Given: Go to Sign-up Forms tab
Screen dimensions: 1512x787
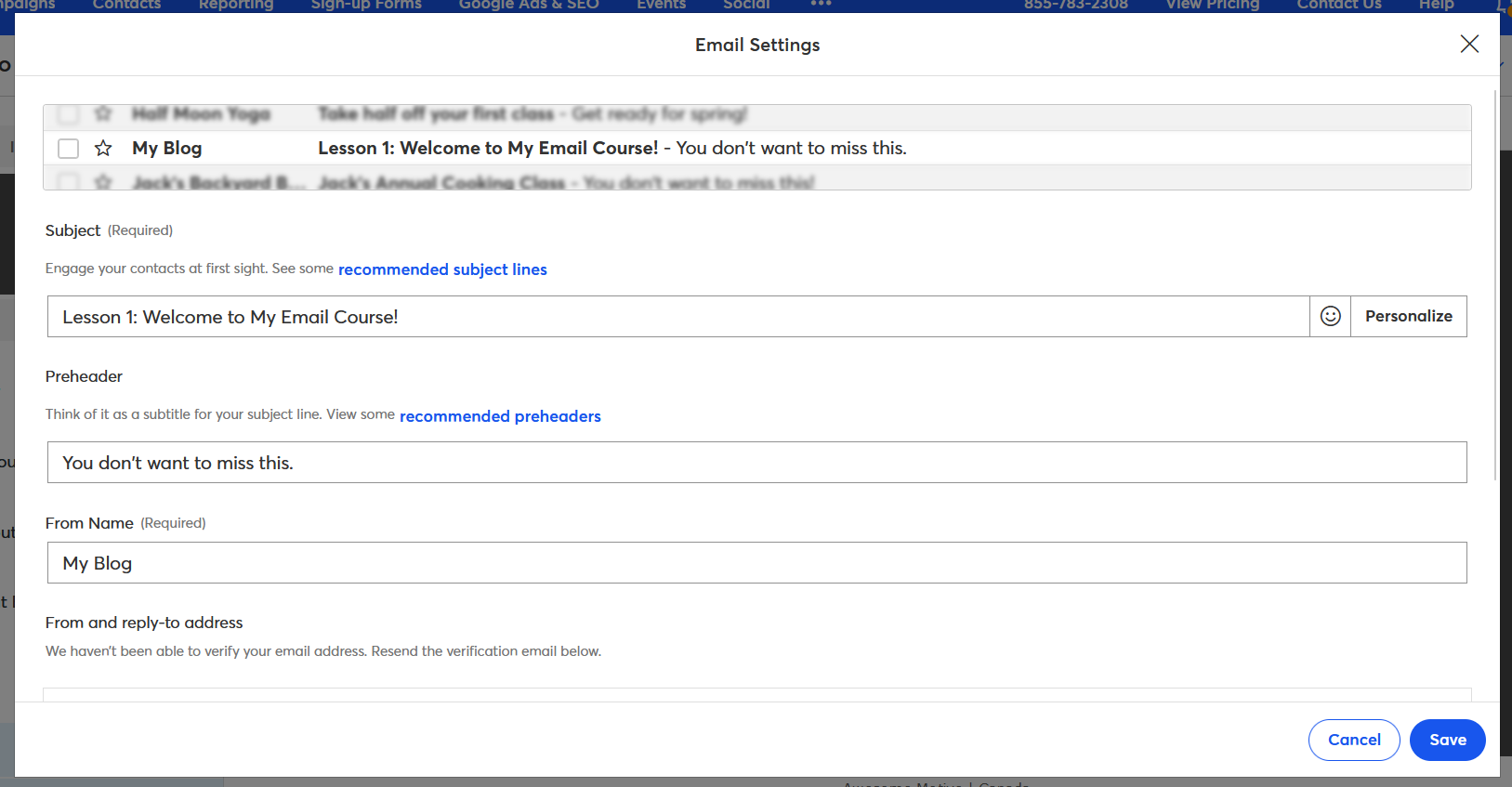Looking at the screenshot, I should [366, 5].
